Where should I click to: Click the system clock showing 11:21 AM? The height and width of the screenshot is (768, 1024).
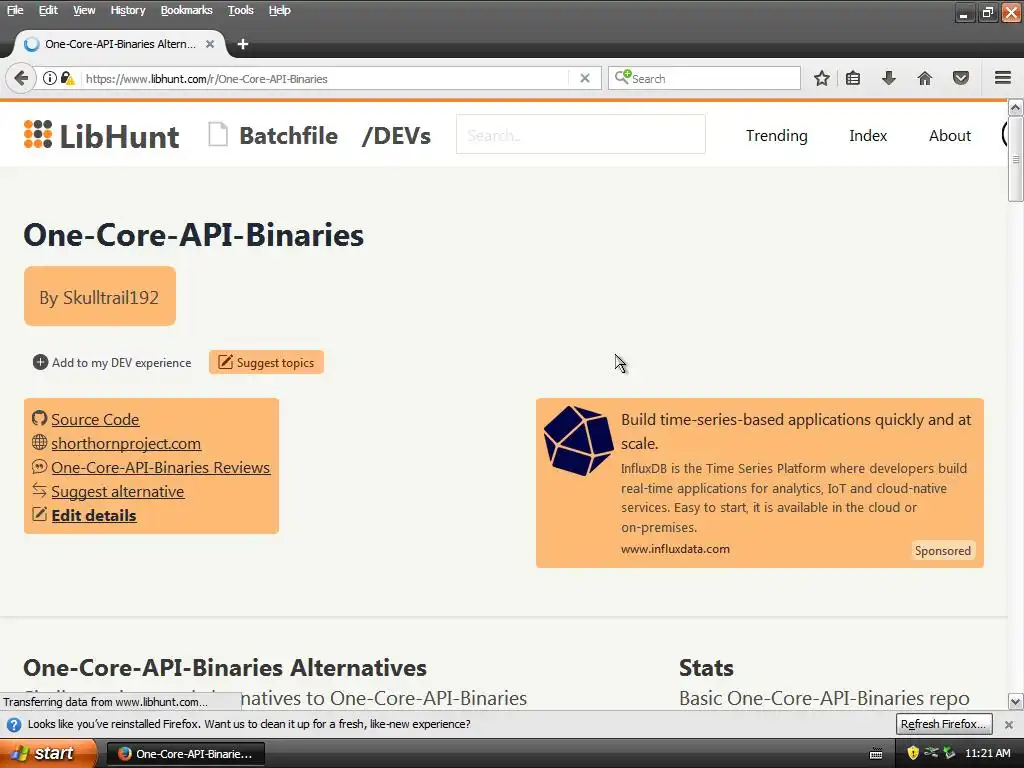click(x=987, y=753)
